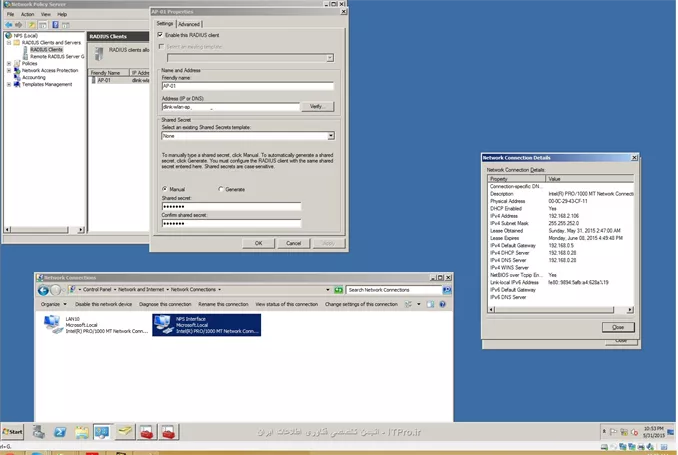678x455 pixels.
Task: Click the Up one level folder icon in NPS toolbar
Action: tap(32, 25)
